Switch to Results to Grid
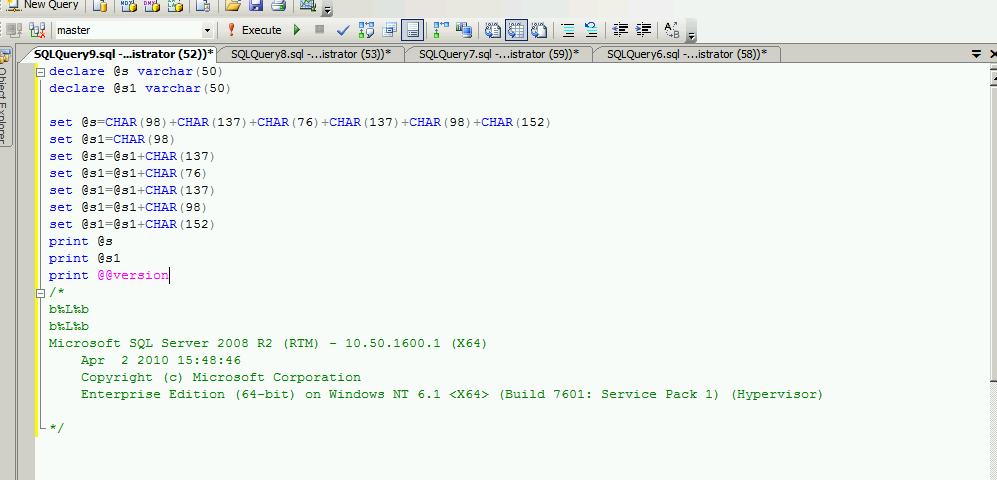 [516, 29]
